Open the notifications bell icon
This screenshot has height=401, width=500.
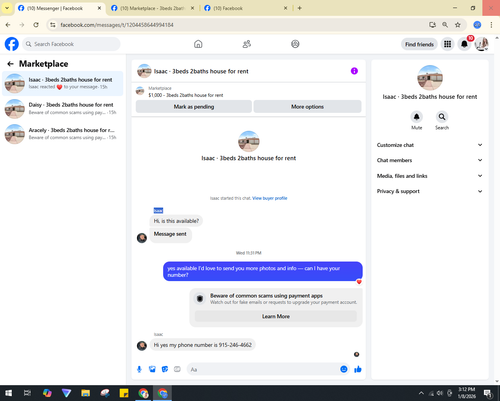(x=464, y=44)
